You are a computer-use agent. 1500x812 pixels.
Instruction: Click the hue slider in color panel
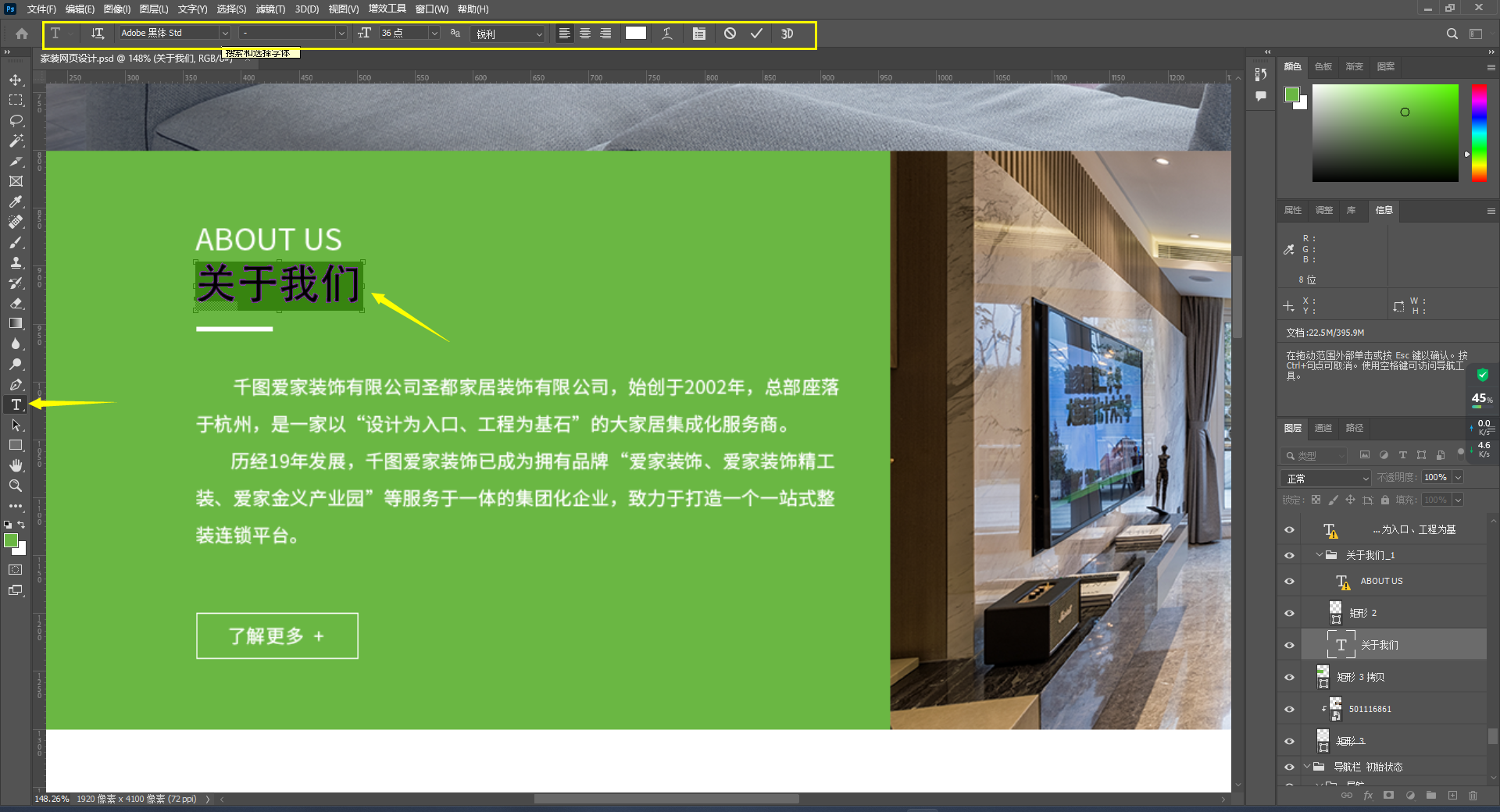[x=1479, y=133]
